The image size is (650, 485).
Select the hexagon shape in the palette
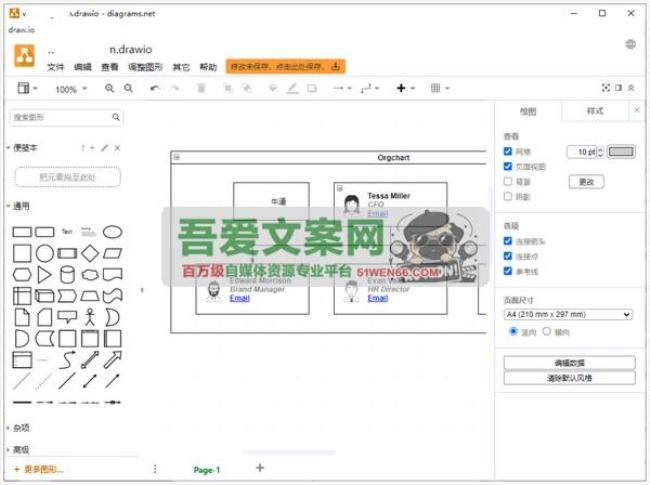tap(22, 274)
